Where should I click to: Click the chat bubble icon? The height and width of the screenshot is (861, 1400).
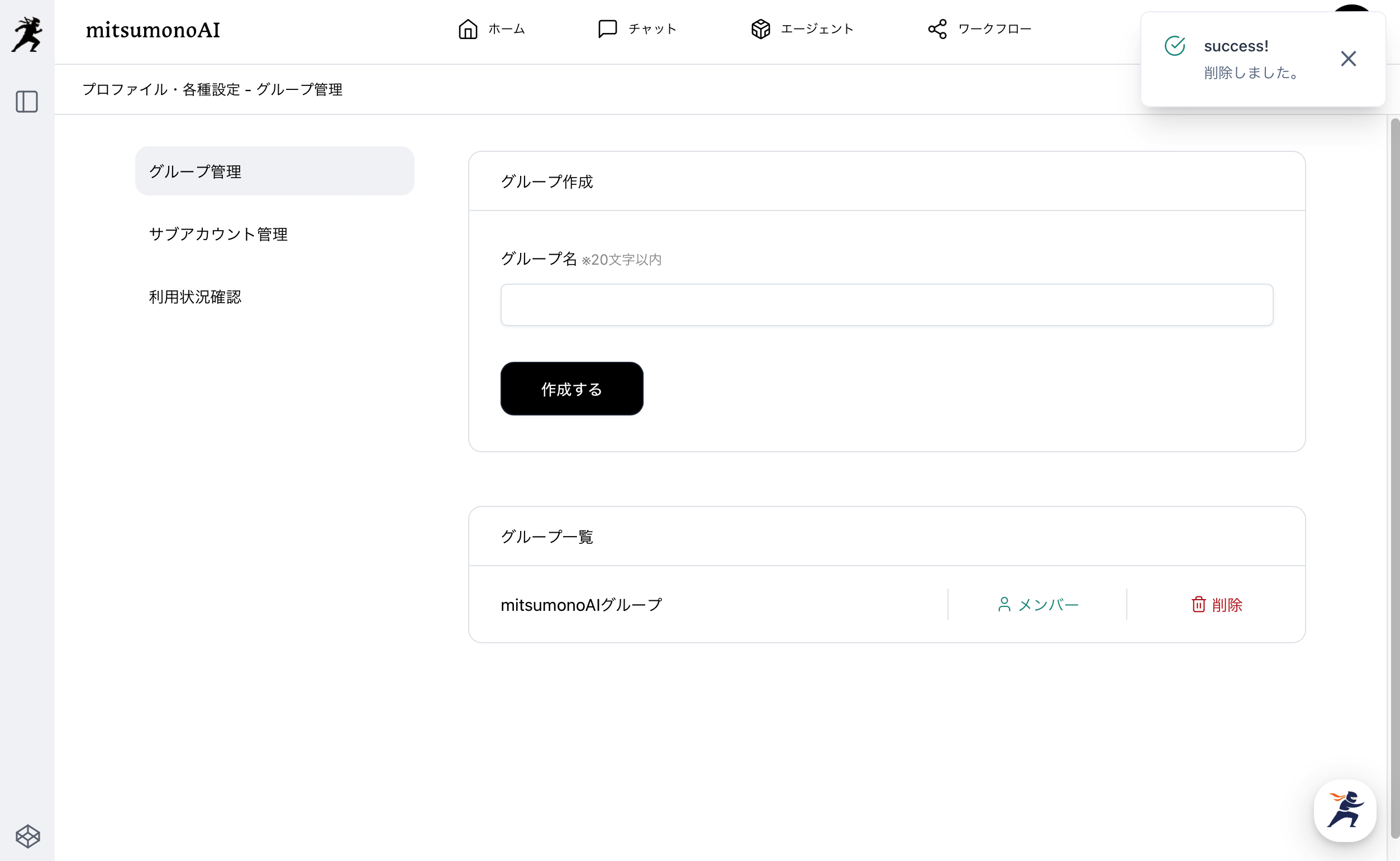[x=607, y=29]
